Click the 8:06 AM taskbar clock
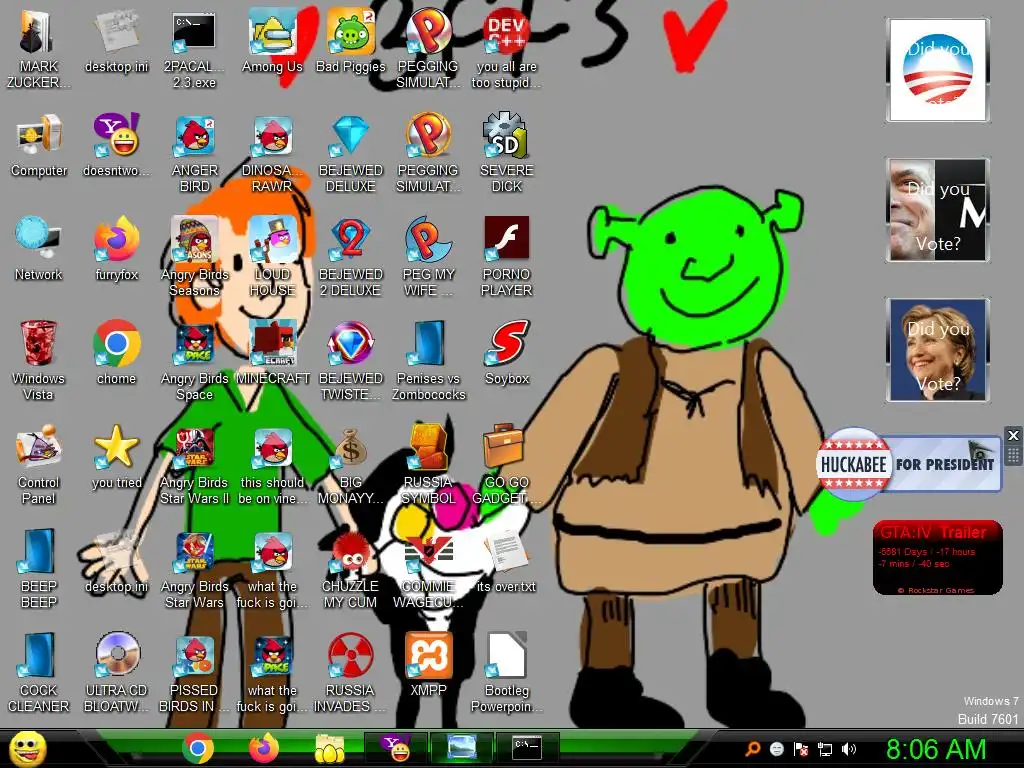 [936, 749]
